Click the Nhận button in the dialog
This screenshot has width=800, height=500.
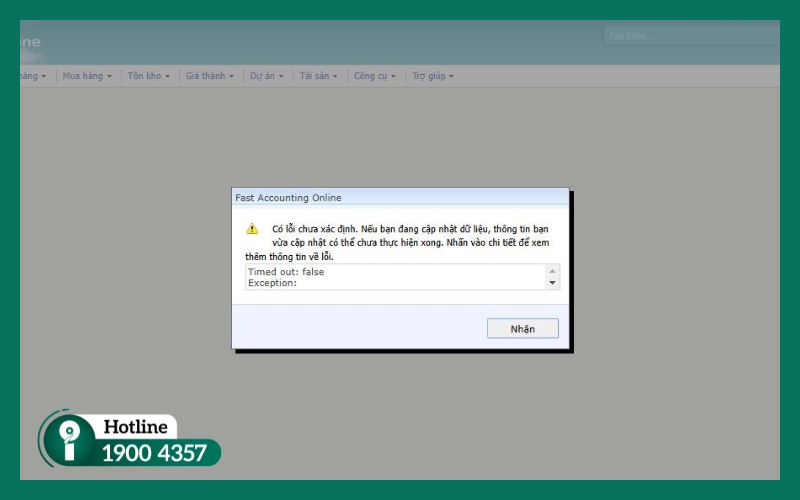(x=522, y=329)
